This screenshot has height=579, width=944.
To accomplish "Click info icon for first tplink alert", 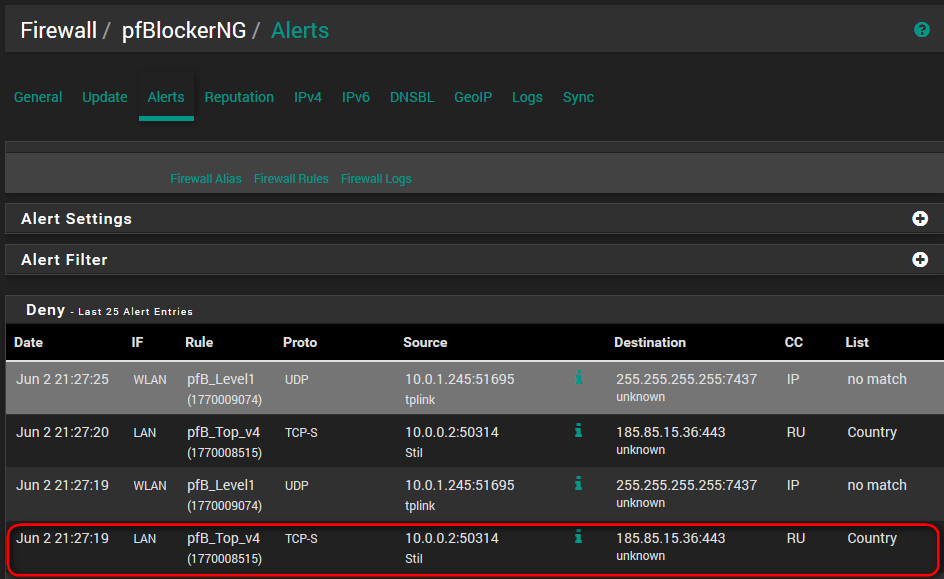I will coord(578,377).
